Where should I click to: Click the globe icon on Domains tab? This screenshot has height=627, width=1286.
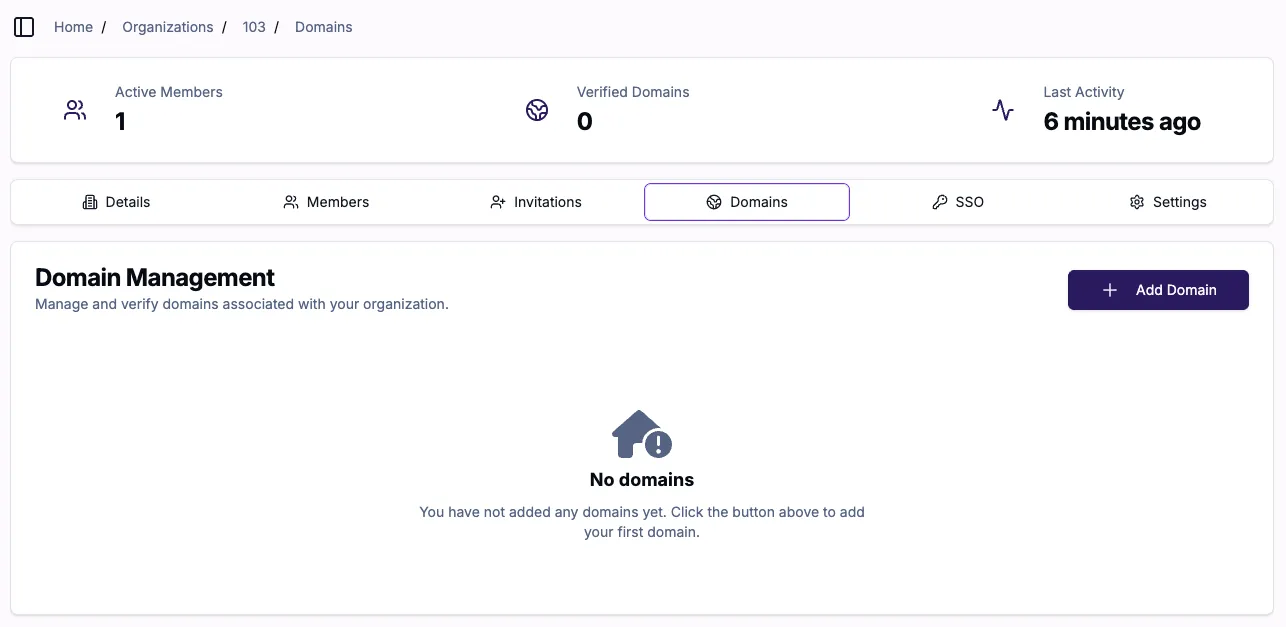714,202
